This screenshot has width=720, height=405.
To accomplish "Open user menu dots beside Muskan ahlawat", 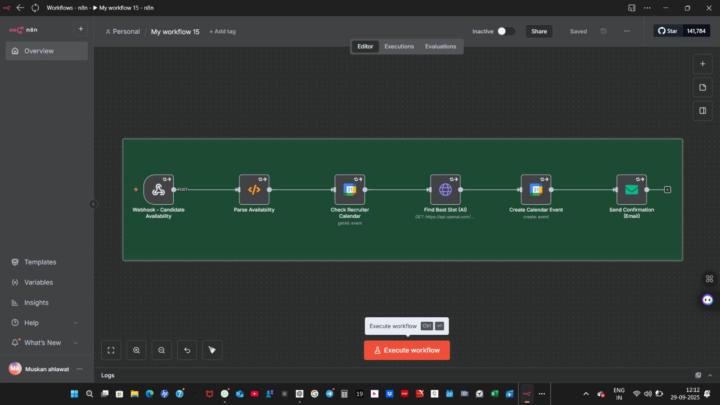I will (79, 369).
